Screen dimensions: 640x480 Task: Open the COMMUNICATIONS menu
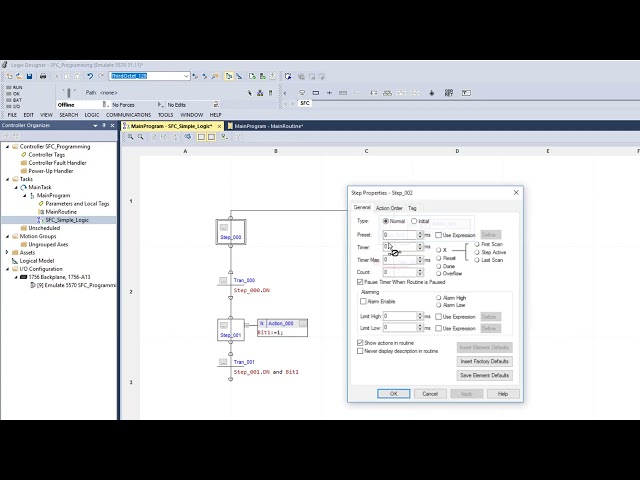coord(129,115)
